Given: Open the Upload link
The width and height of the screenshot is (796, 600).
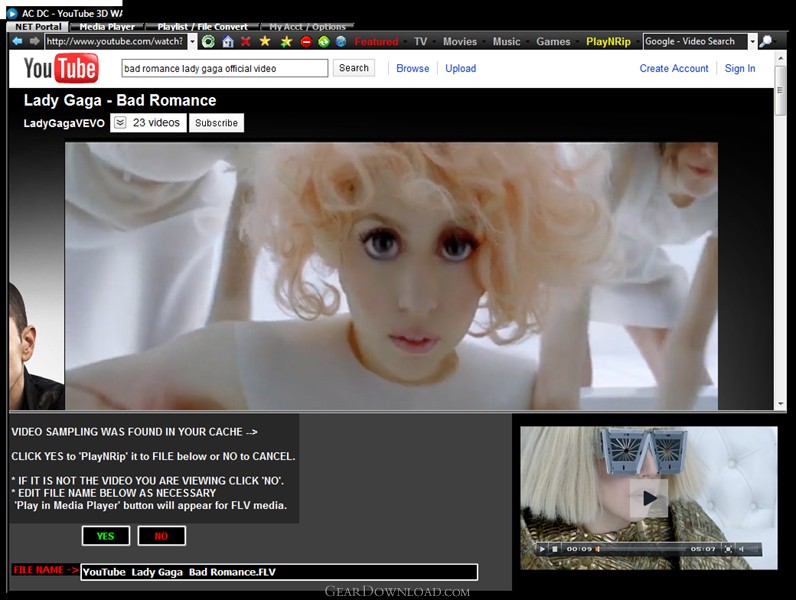Looking at the screenshot, I should (x=460, y=69).
